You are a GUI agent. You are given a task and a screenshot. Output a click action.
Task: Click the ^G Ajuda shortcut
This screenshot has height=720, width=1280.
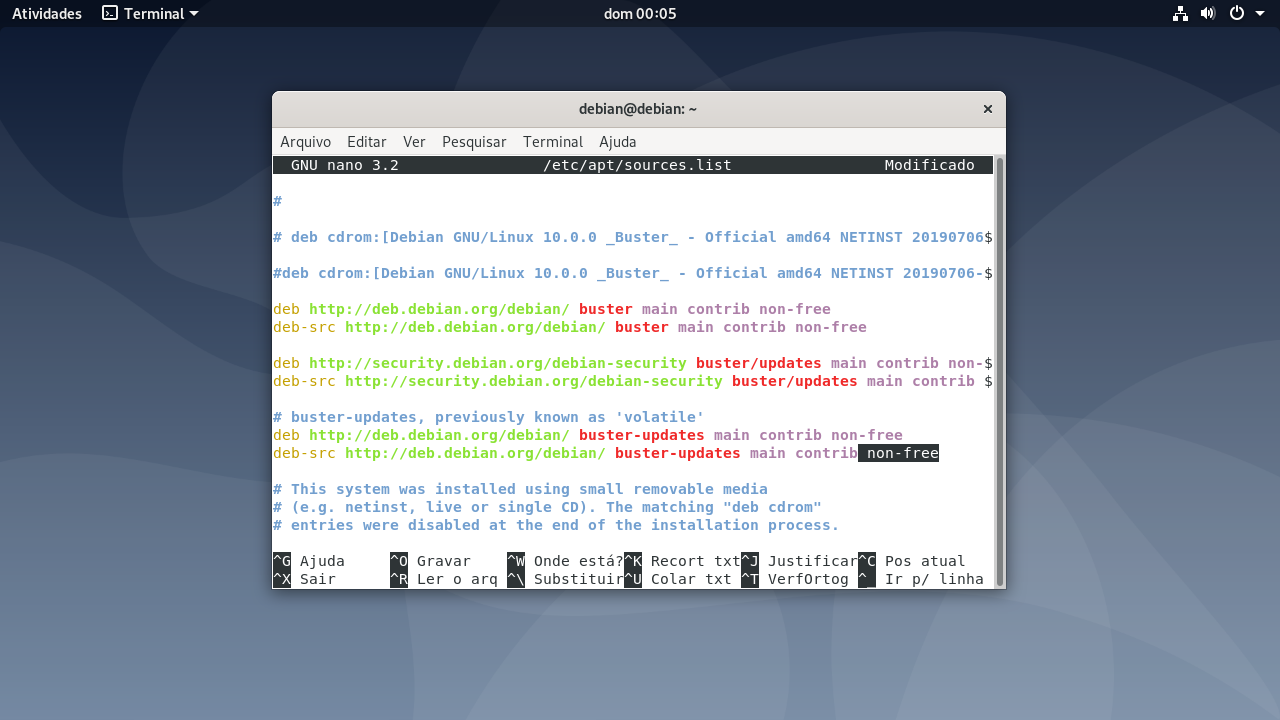click(x=309, y=561)
